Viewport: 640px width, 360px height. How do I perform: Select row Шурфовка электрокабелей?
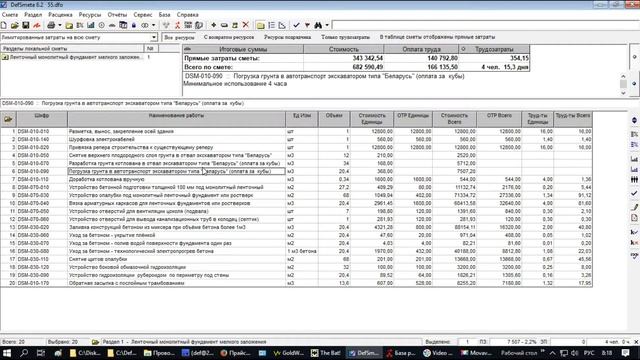(296, 140)
